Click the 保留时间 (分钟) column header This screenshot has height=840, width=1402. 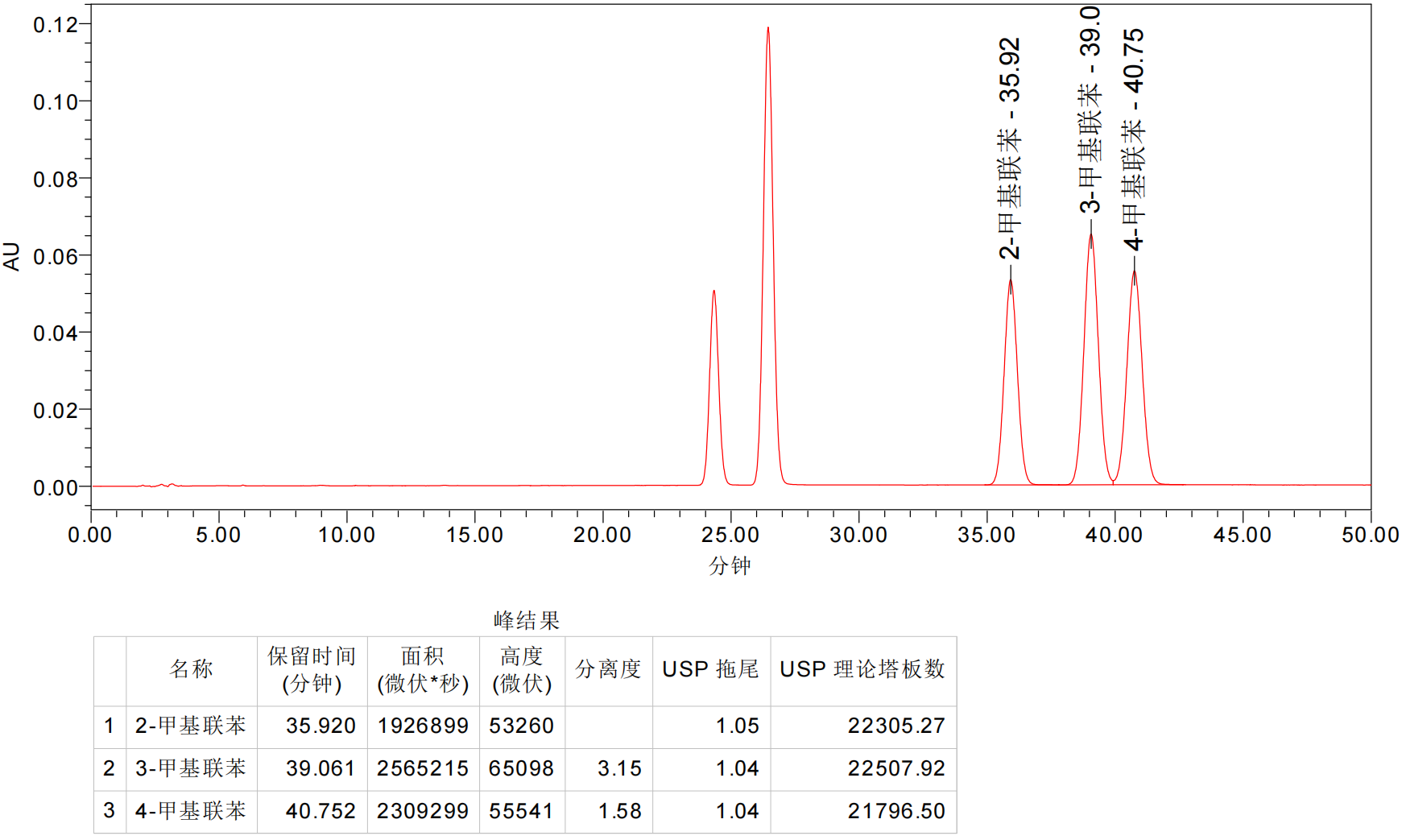point(312,669)
